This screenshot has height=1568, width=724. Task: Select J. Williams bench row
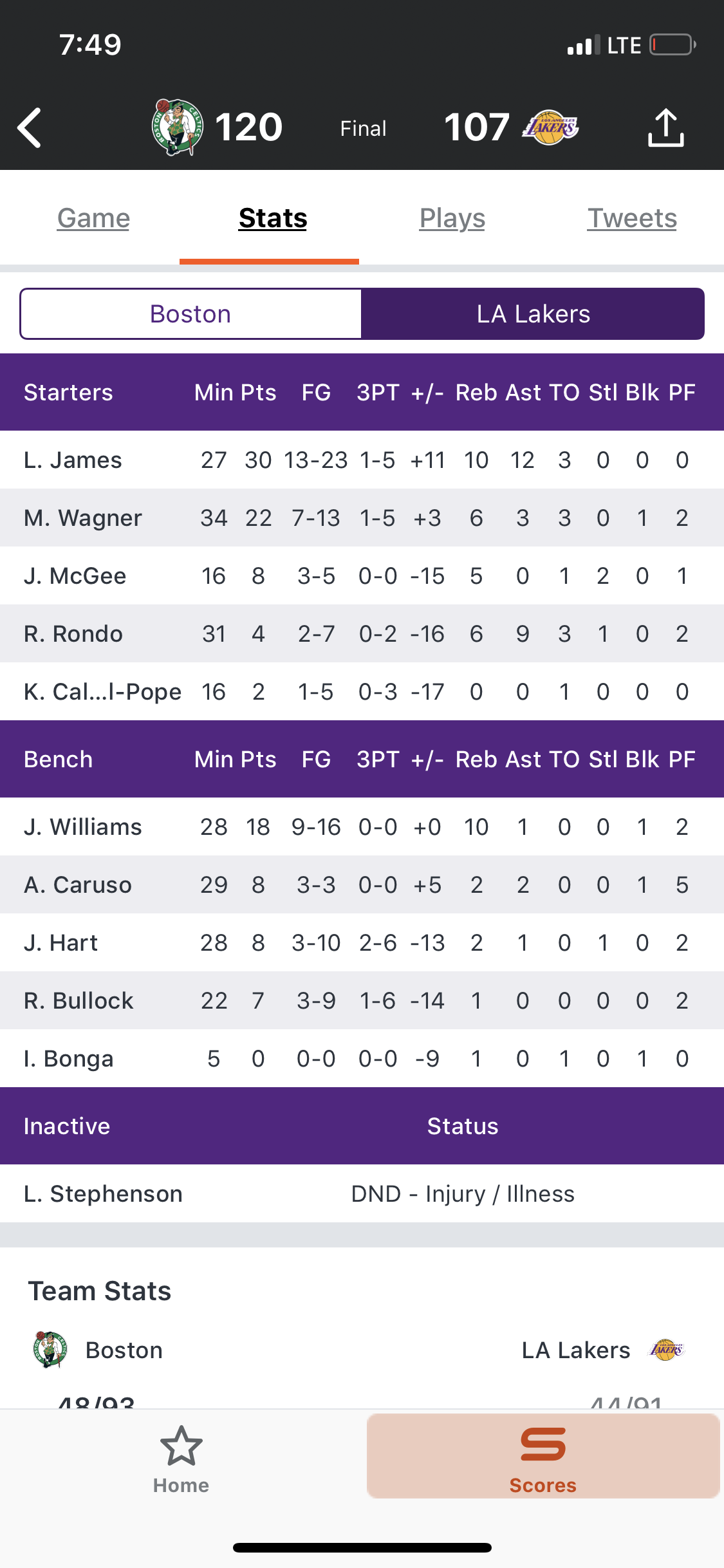[x=362, y=826]
